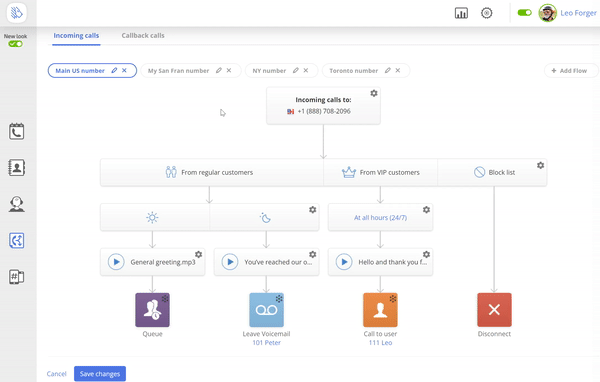Viewport: 600px width, 382px height.
Task: Click the Queue label text
Action: coord(152,334)
